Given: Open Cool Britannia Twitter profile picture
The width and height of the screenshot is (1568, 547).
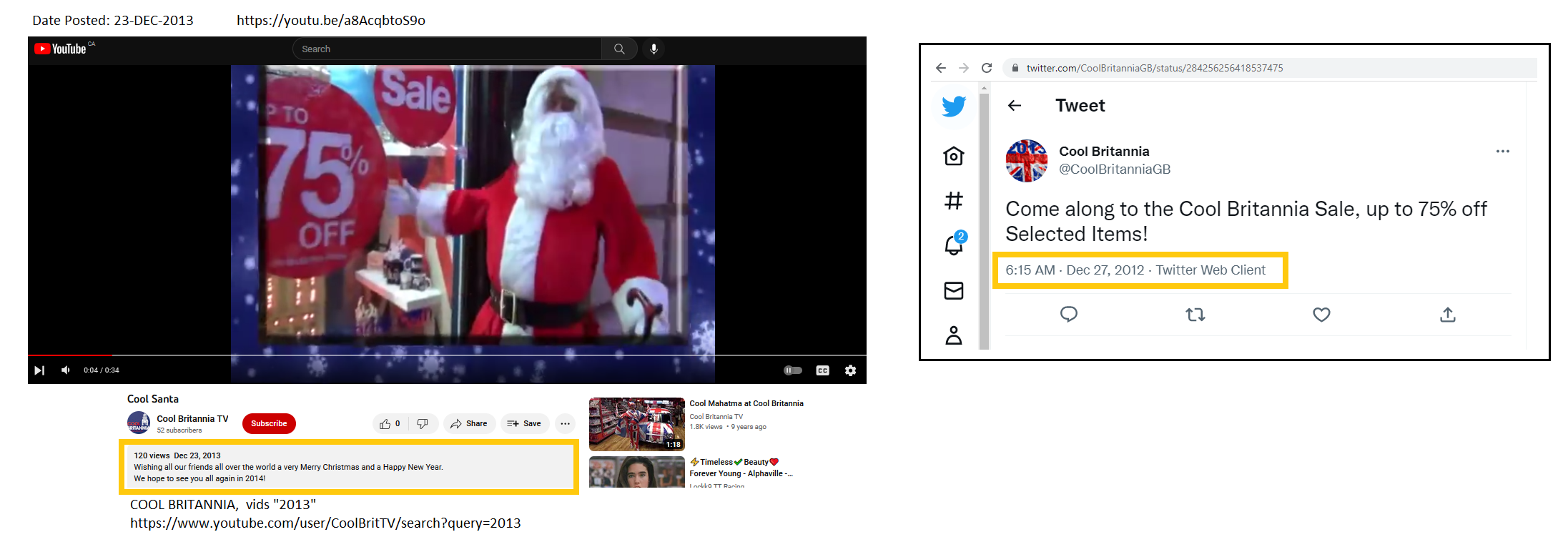Looking at the screenshot, I should point(1027,161).
